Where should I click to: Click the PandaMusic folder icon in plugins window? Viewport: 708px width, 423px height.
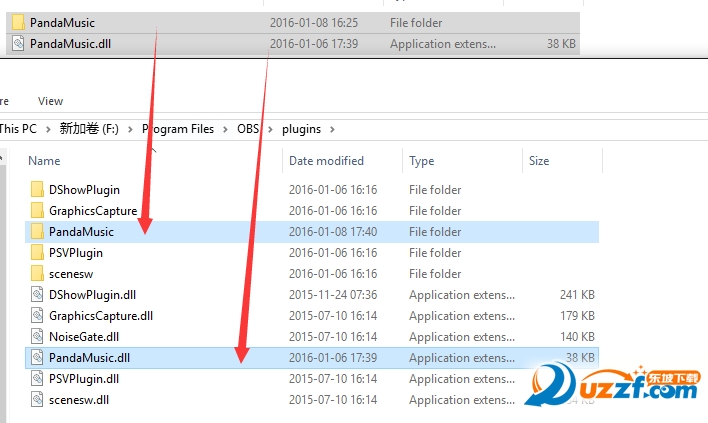(x=37, y=232)
